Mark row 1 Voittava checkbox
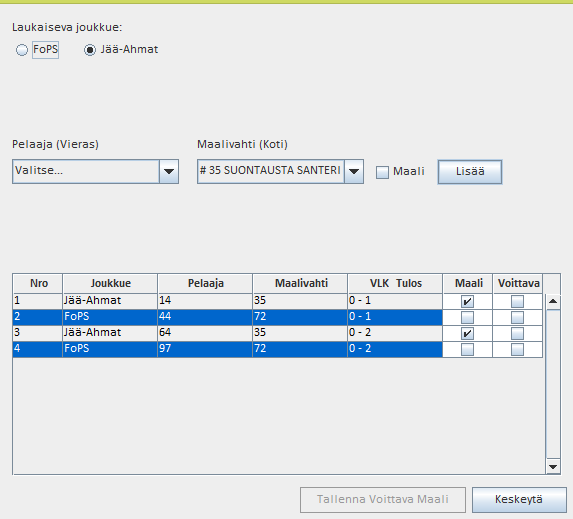The width and height of the screenshot is (573, 519). (517, 302)
